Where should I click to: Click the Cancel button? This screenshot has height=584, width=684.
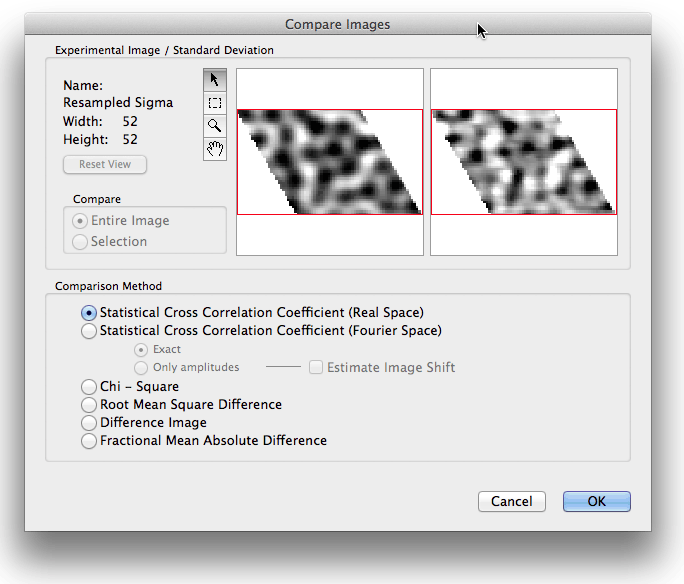tap(512, 502)
